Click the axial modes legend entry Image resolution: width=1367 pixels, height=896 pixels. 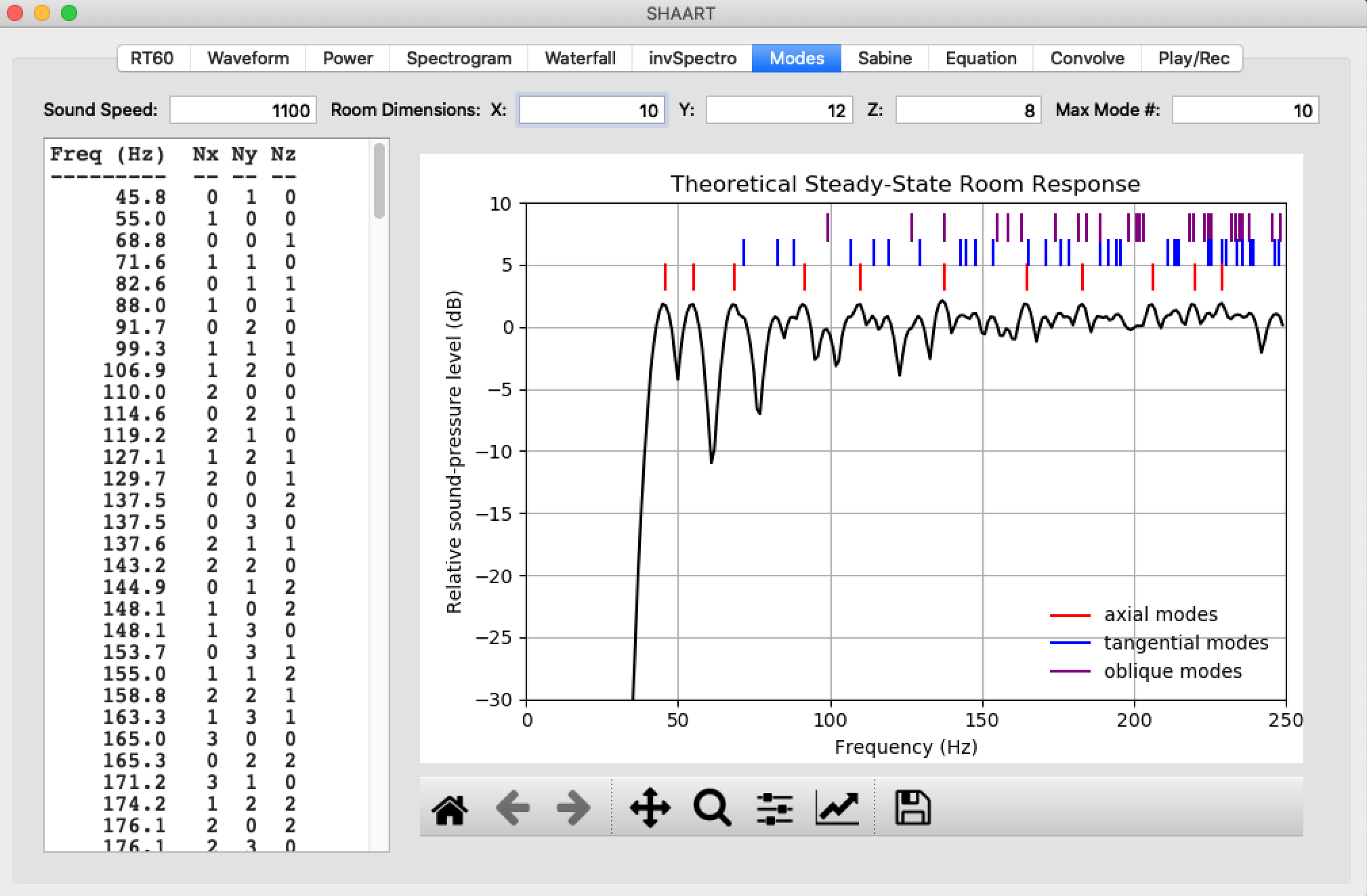(x=1133, y=614)
